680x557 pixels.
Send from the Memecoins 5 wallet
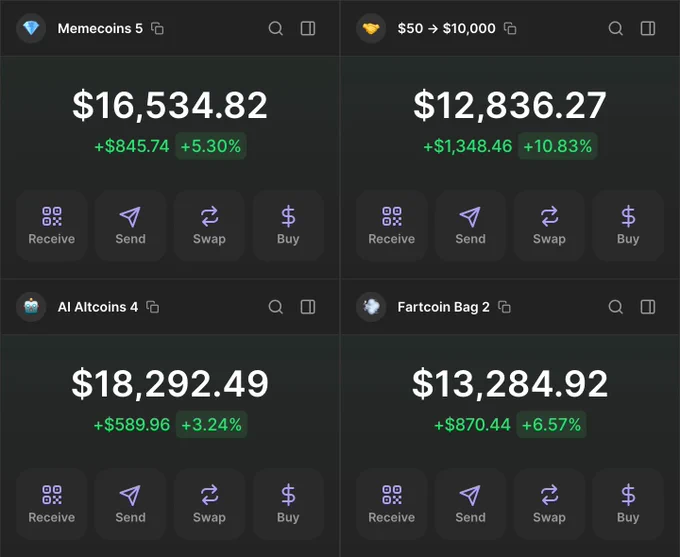(131, 226)
